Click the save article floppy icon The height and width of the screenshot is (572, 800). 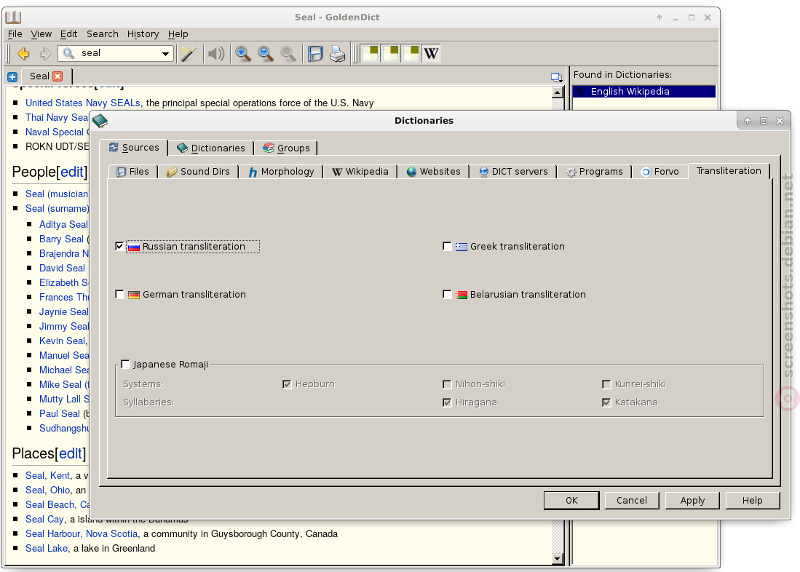[x=315, y=54]
